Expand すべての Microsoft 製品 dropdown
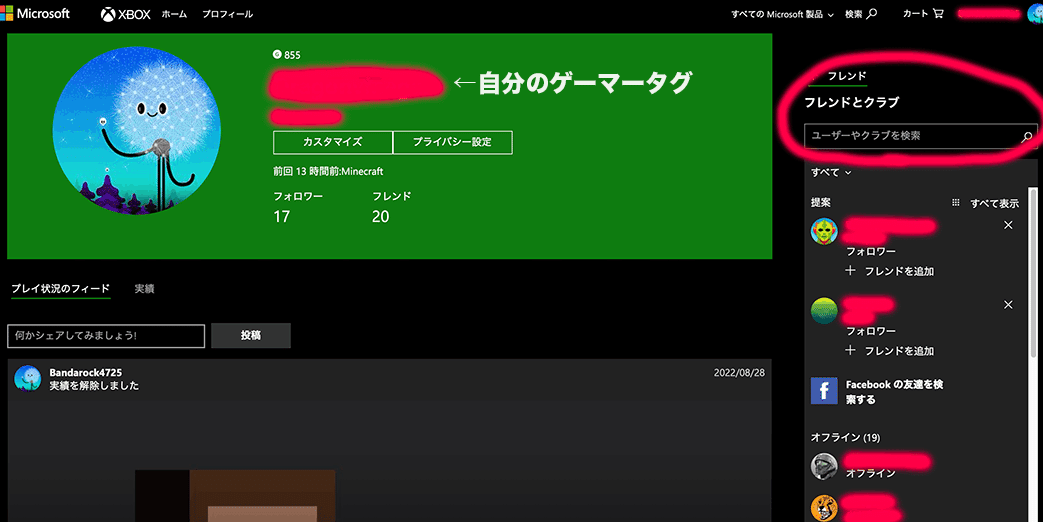This screenshot has width=1043, height=522. point(782,14)
